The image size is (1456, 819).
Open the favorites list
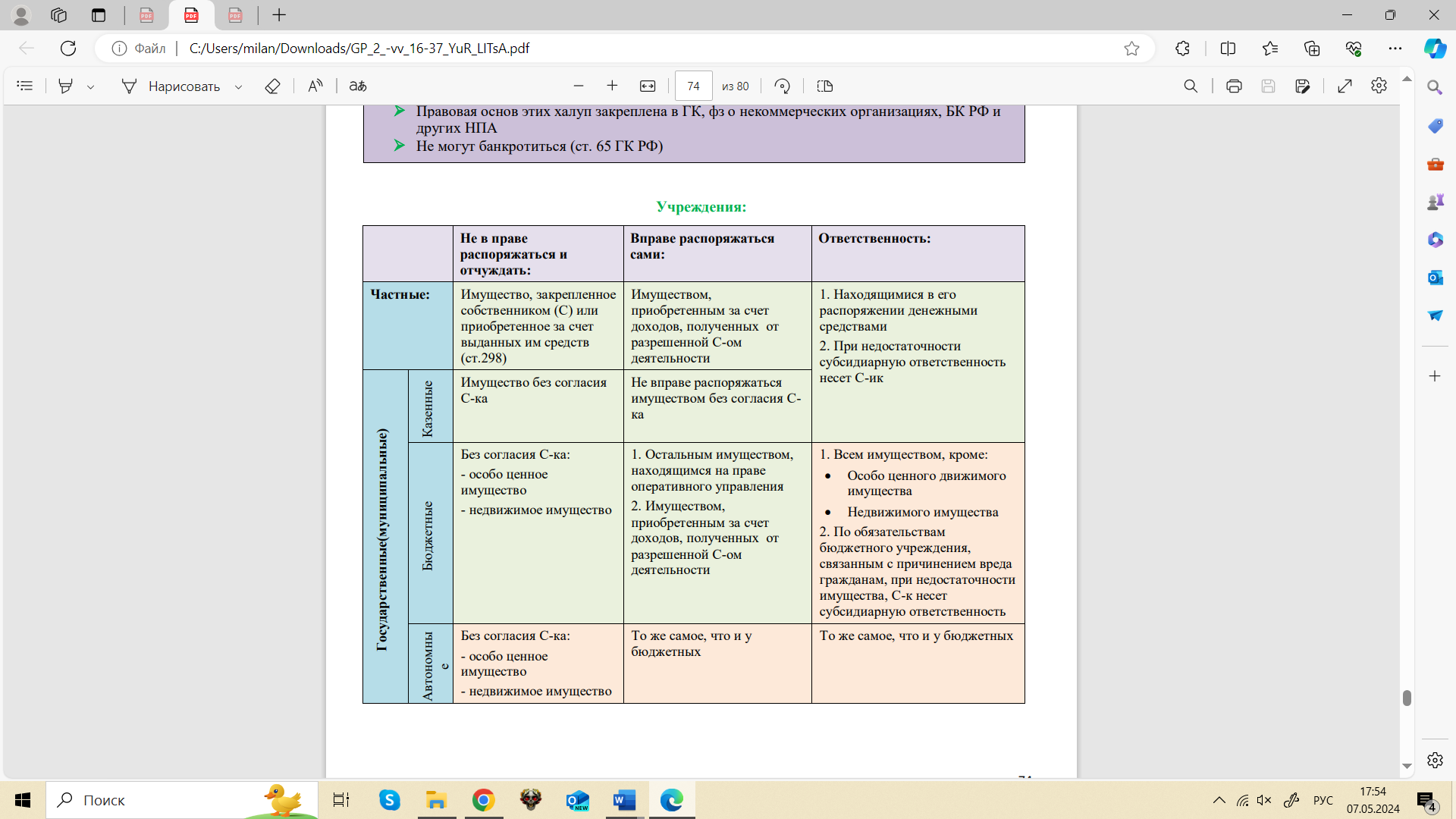click(1270, 49)
